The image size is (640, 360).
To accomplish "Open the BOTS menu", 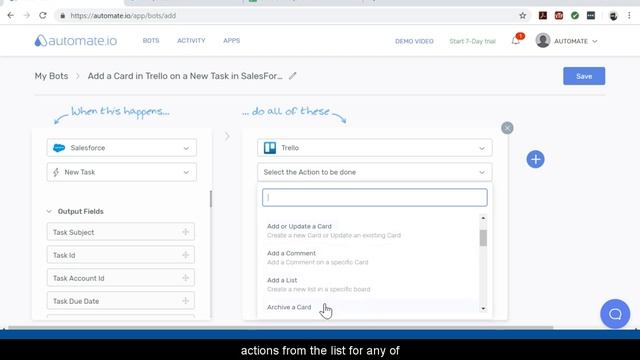I will pos(151,41).
